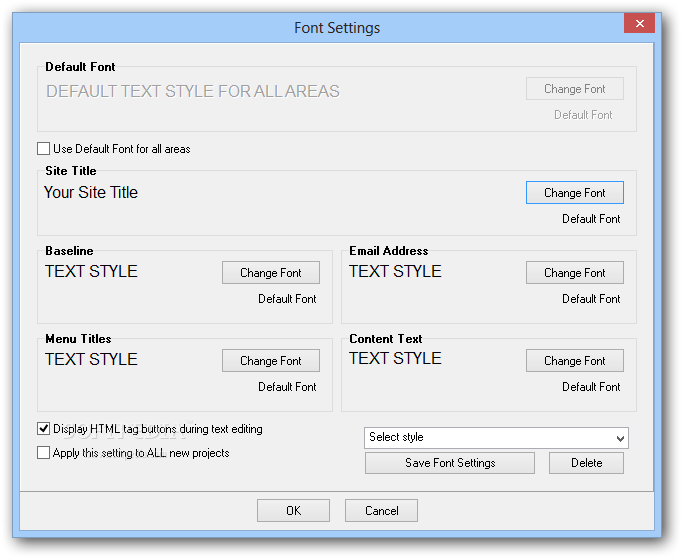Click Save Font Settings button
The image size is (682, 558).
(450, 463)
